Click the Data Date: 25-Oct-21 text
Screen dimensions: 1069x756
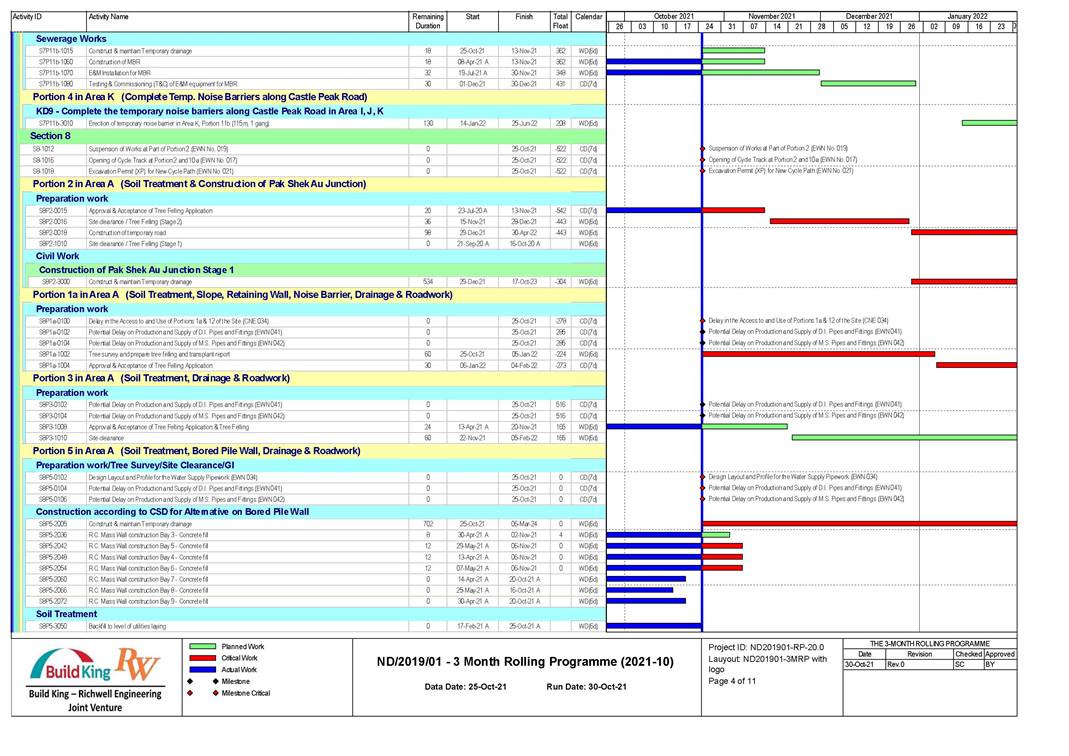466,687
